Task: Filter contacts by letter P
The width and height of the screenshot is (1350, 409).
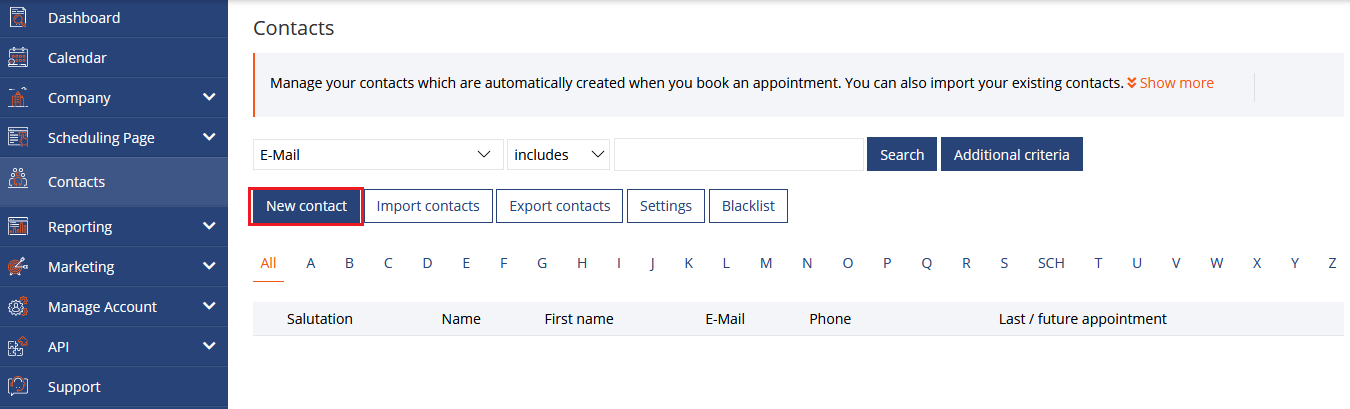Action: [x=887, y=263]
